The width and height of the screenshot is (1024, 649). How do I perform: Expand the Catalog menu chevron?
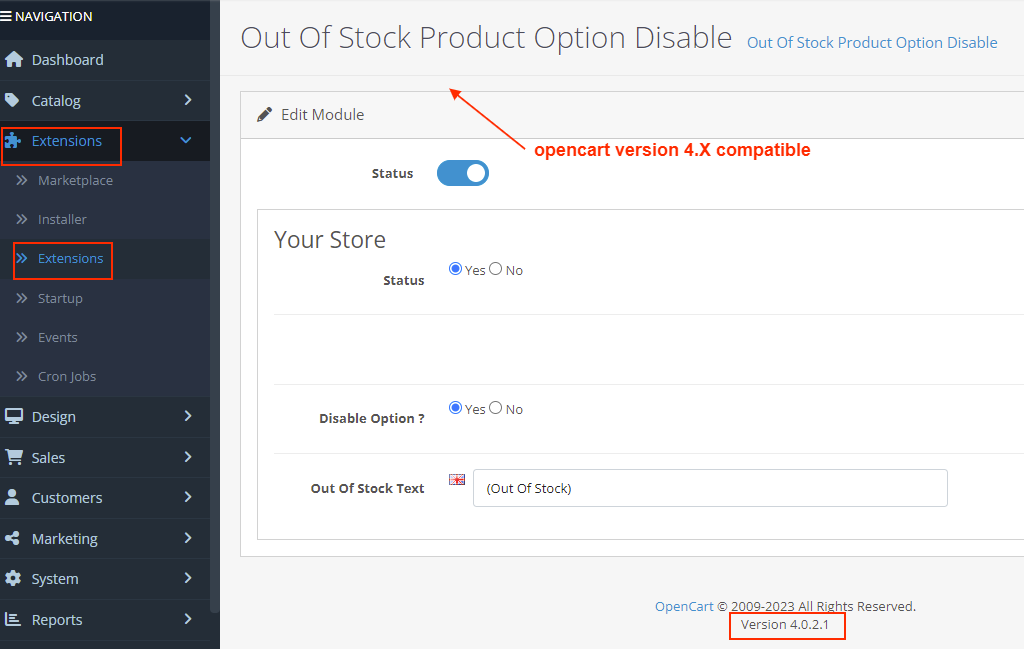coord(187,100)
